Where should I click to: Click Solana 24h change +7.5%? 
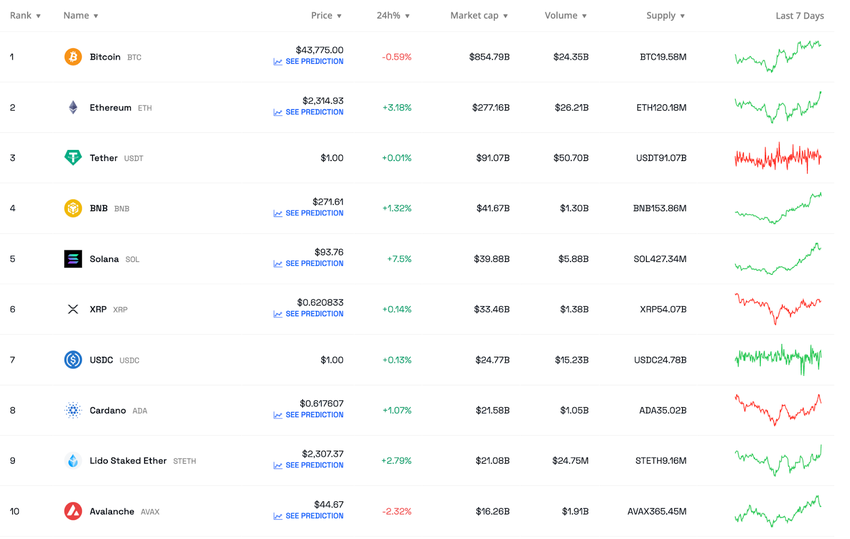(400, 259)
